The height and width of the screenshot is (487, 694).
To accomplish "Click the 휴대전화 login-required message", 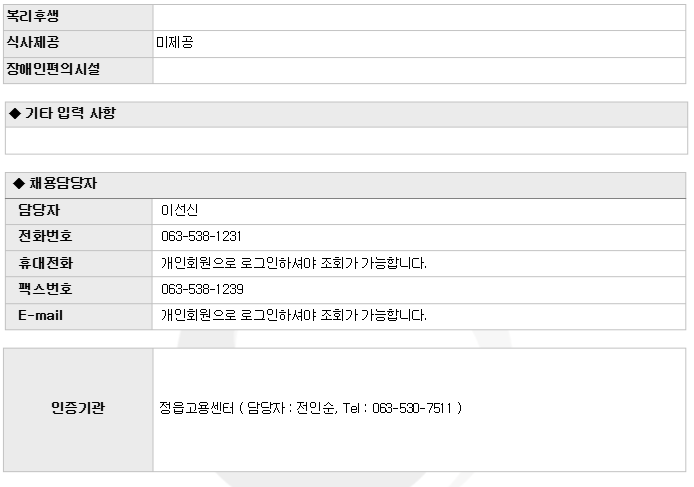I will 294,263.
